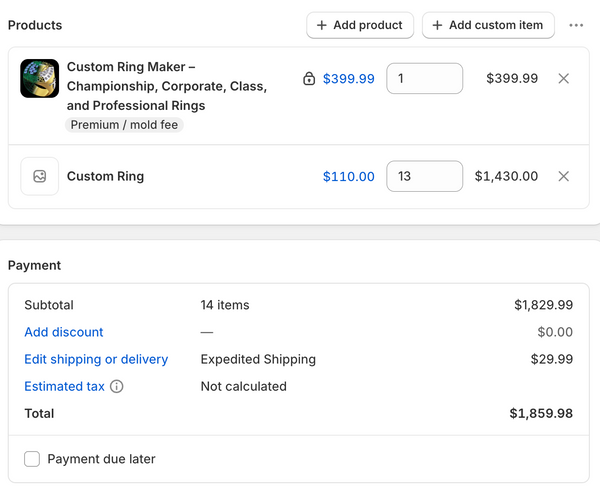Open Edit shipping or delivery
Viewport: 600px width, 488px height.
[x=96, y=359]
